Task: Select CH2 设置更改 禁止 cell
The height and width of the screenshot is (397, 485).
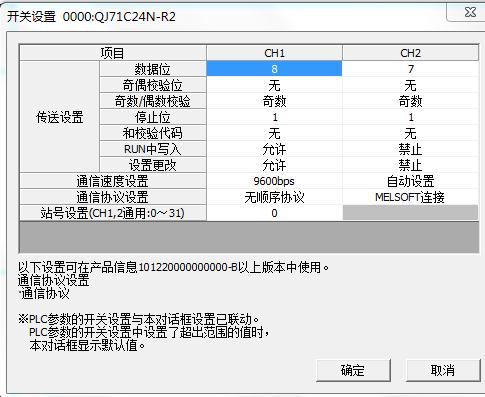Action: (x=410, y=165)
